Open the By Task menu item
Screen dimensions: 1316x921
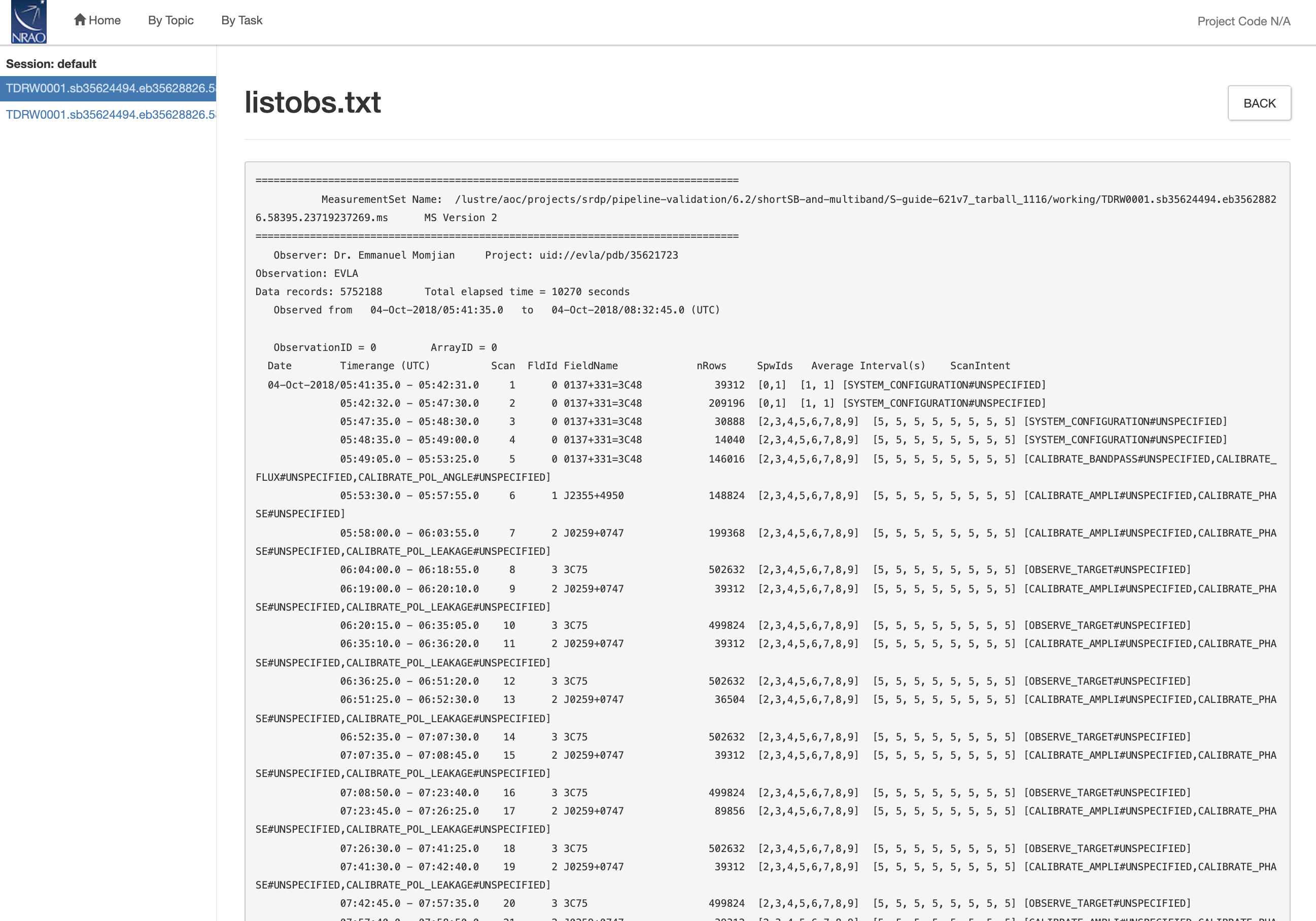point(242,20)
